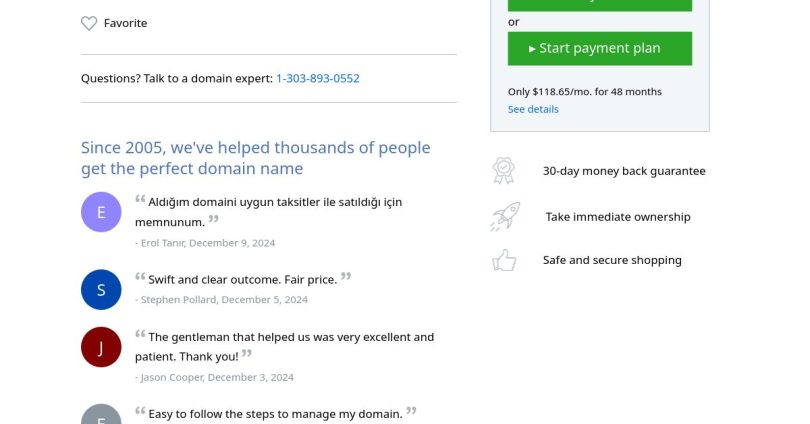Click the 'Swift and clear outcome' review
This screenshot has width=810, height=424.
click(x=243, y=279)
